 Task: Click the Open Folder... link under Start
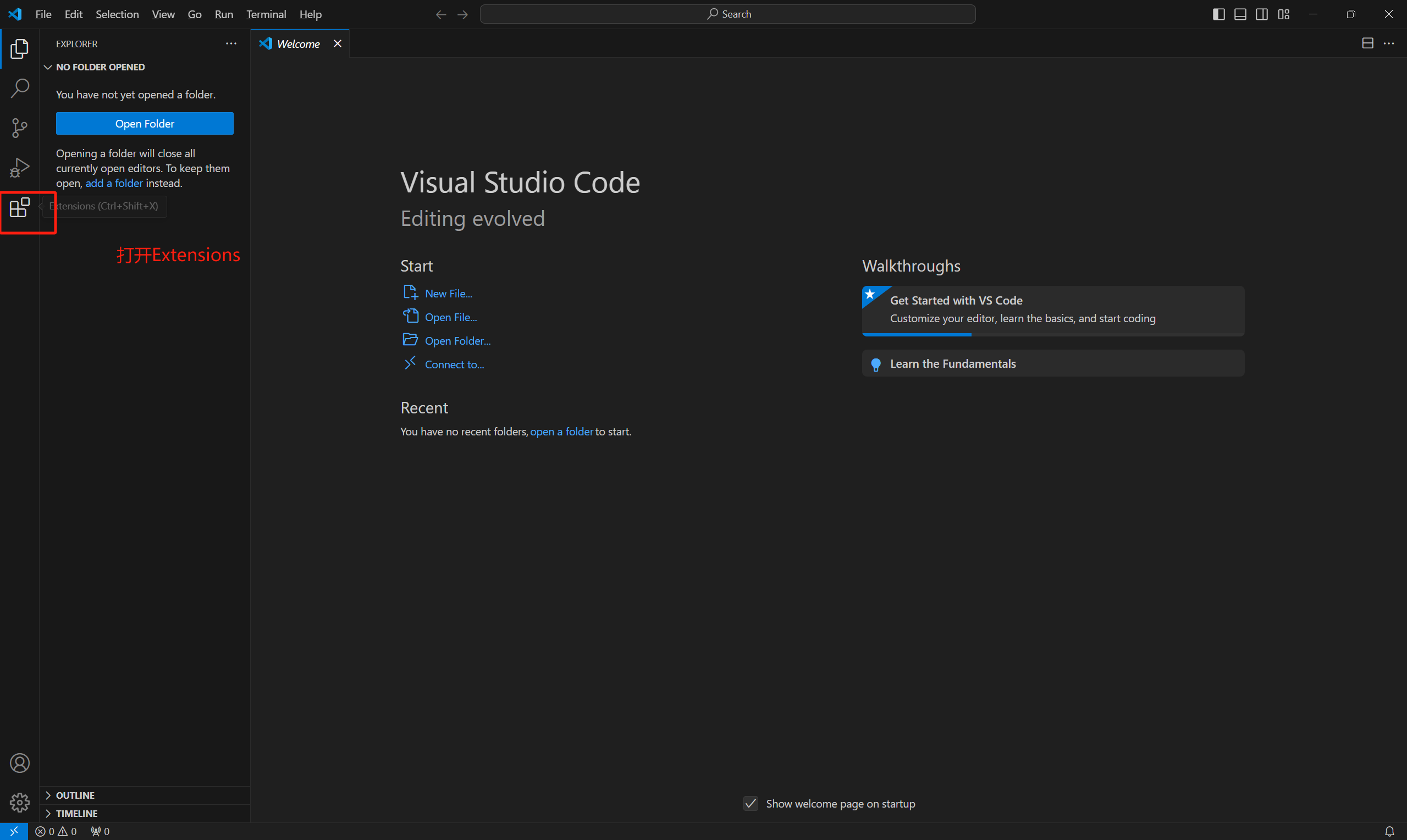pos(457,341)
